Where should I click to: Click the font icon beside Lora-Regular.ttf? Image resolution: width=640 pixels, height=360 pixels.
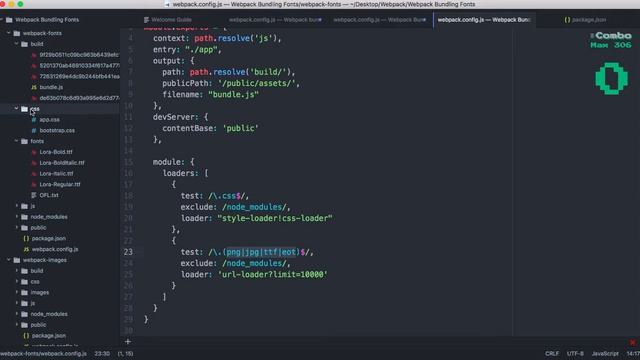coord(34,184)
